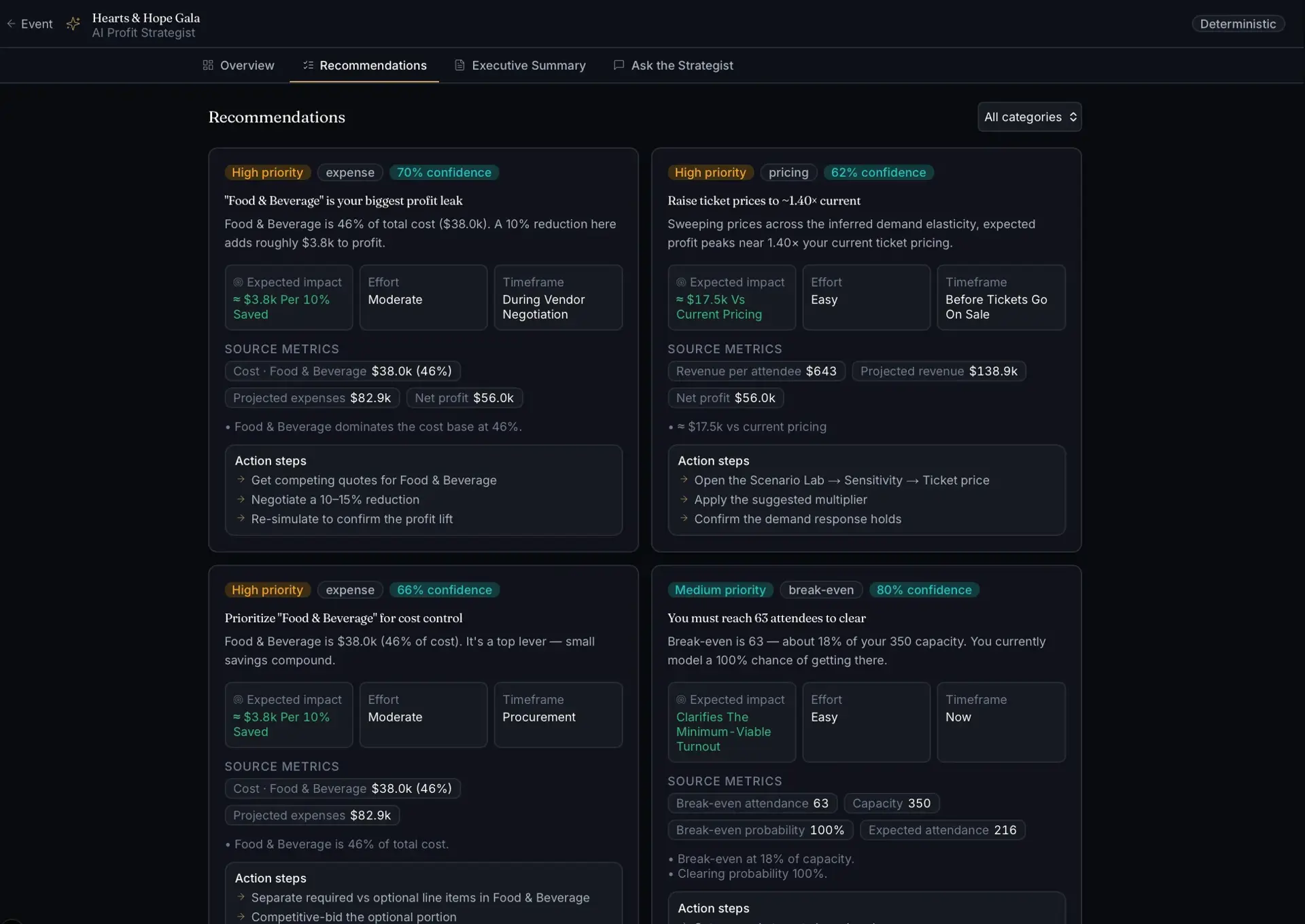Click the Procurement timeframe box
Screen dimensions: 1305x924
(557, 715)
